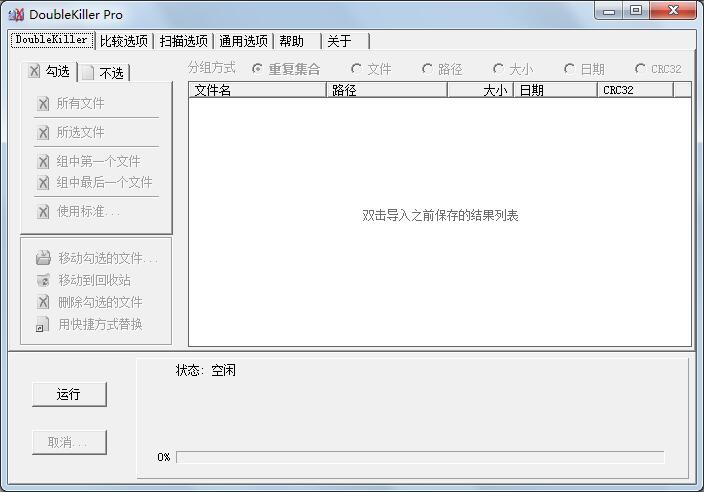Screen dimensions: 704x492
Task: Select the 大小 grouping radio button
Action: coord(498,69)
